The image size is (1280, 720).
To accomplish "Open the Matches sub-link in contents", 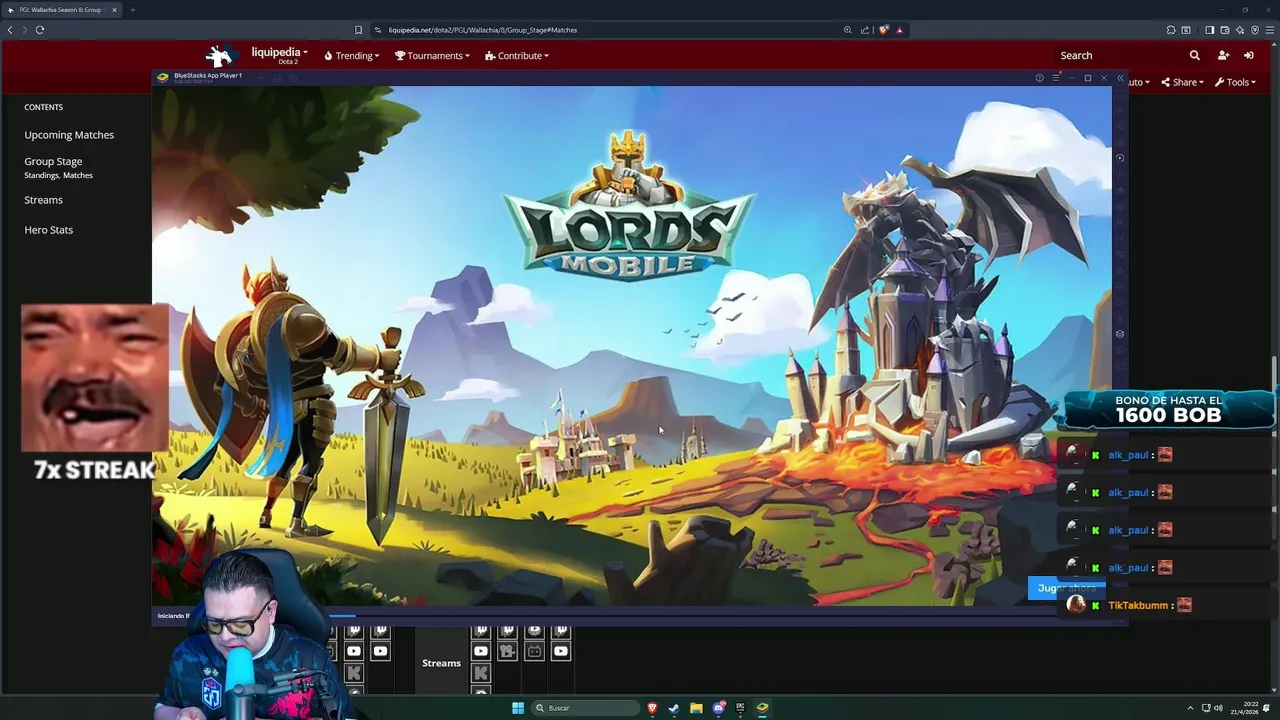I will [x=78, y=175].
